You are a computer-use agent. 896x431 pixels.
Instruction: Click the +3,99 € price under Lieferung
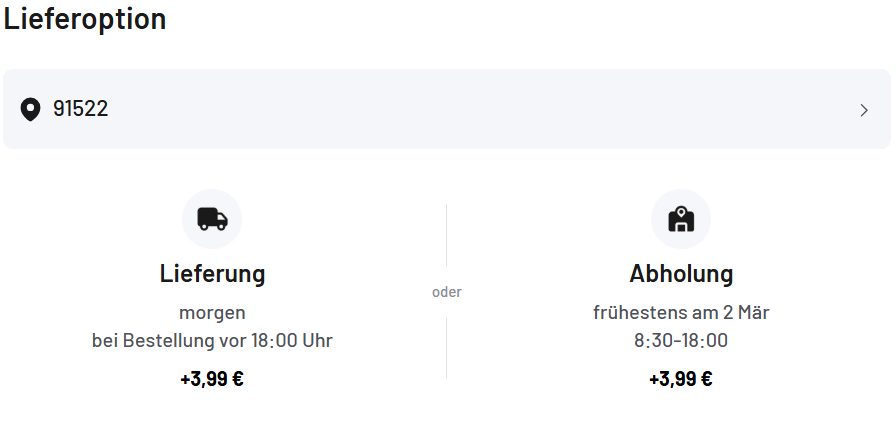[x=212, y=379]
